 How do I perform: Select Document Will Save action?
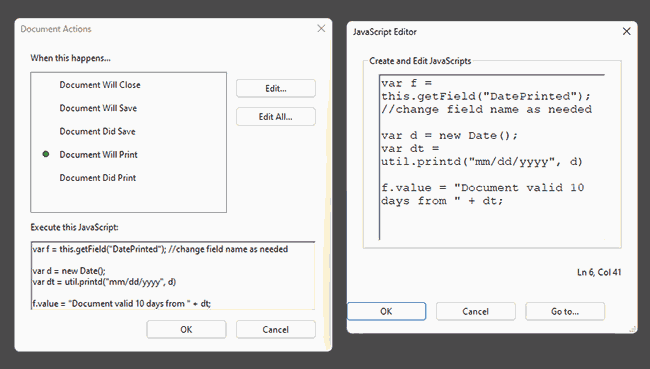pos(98,108)
